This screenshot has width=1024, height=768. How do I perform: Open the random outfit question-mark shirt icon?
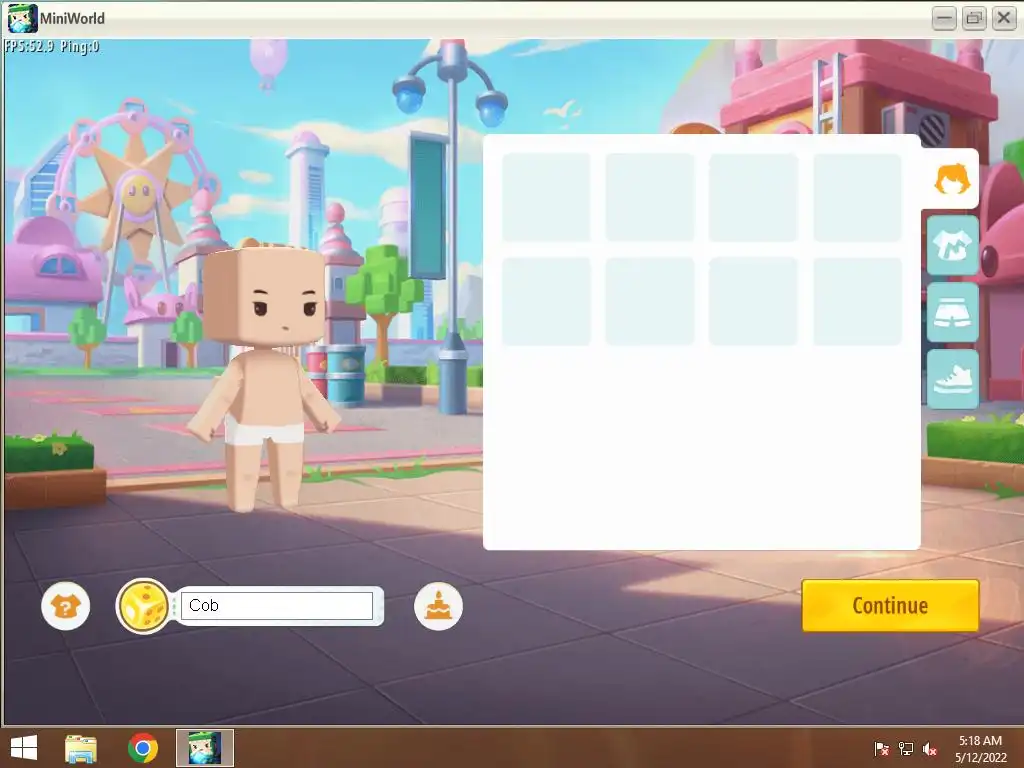65,607
